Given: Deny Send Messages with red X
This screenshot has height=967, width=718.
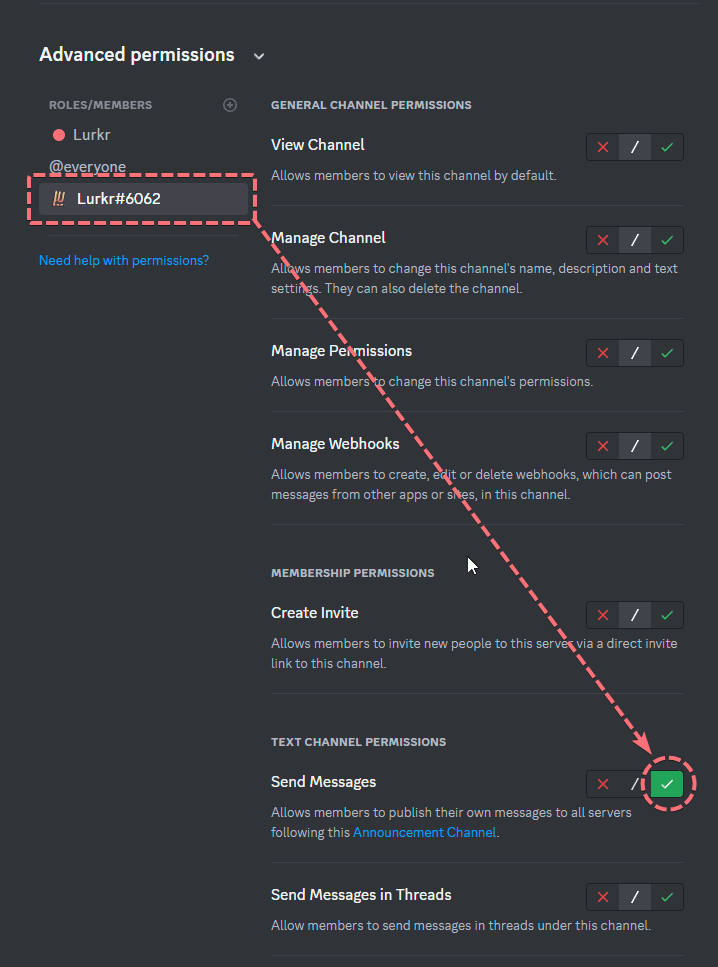Looking at the screenshot, I should [x=603, y=784].
